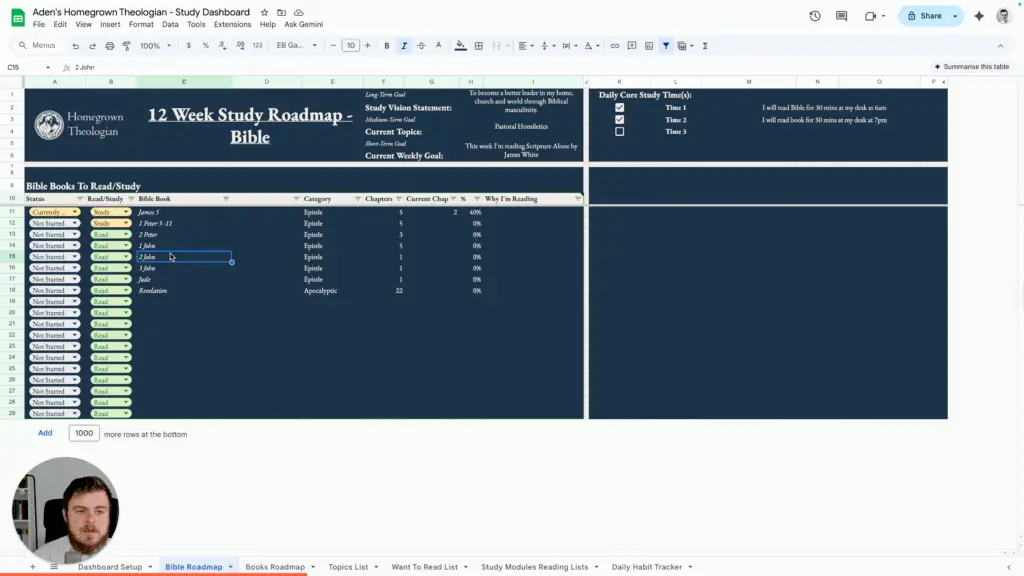Viewport: 1024px width, 576px height.
Task: Click the Borders icon
Action: [479, 46]
